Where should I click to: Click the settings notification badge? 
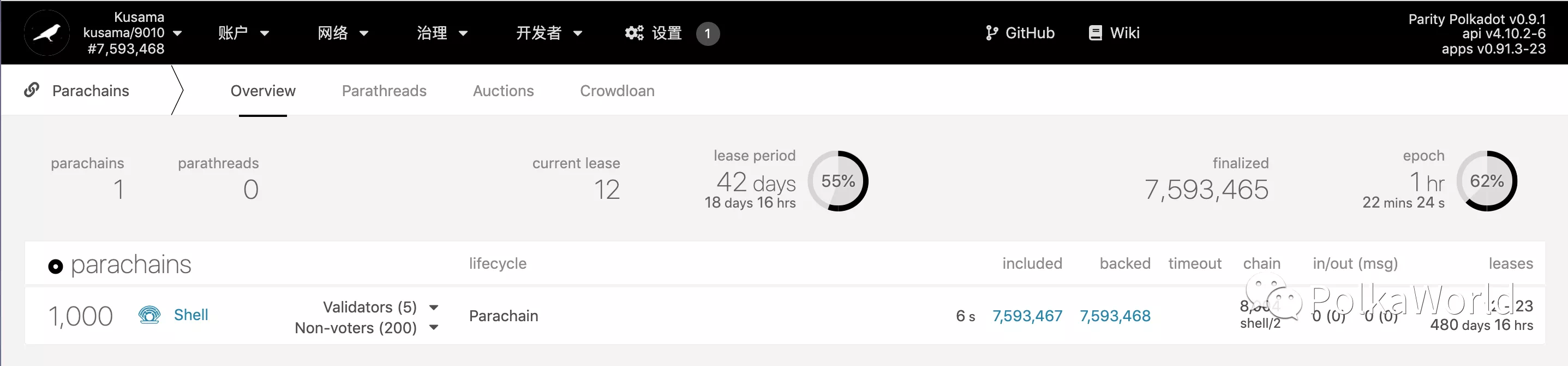(707, 33)
